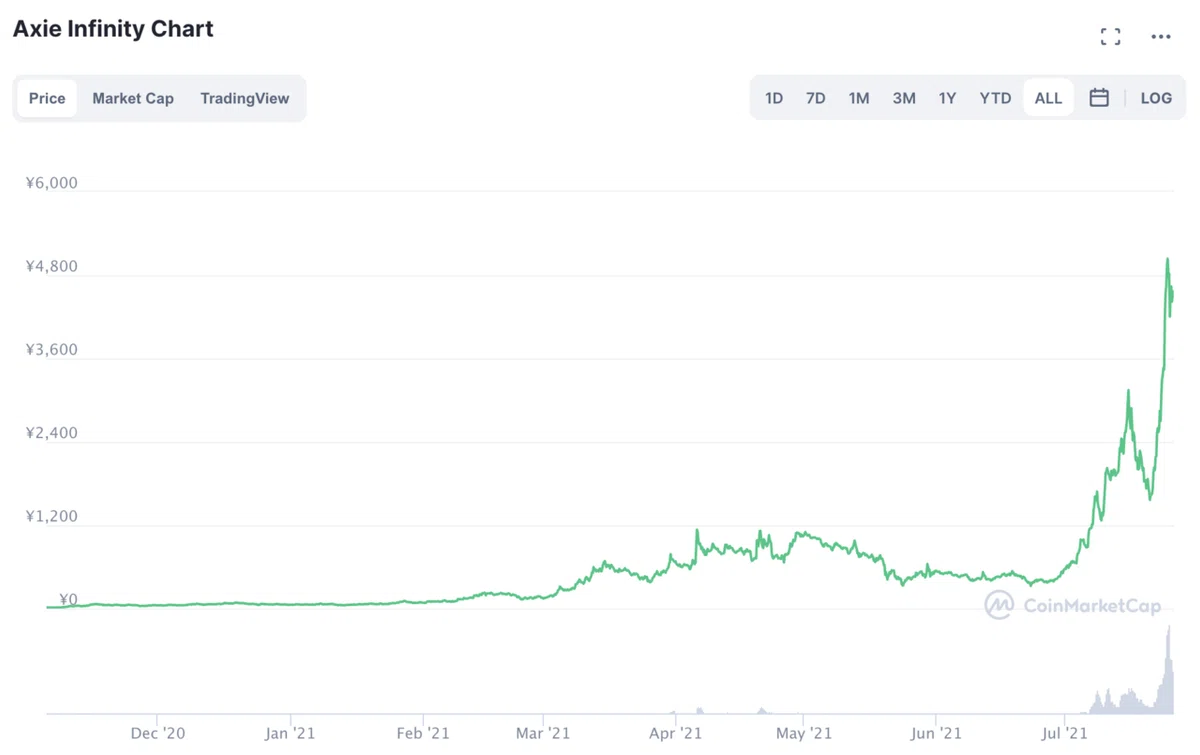The height and width of the screenshot is (755, 1200).
Task: Click the ¥3,600 y-axis label
Action: click(52, 350)
